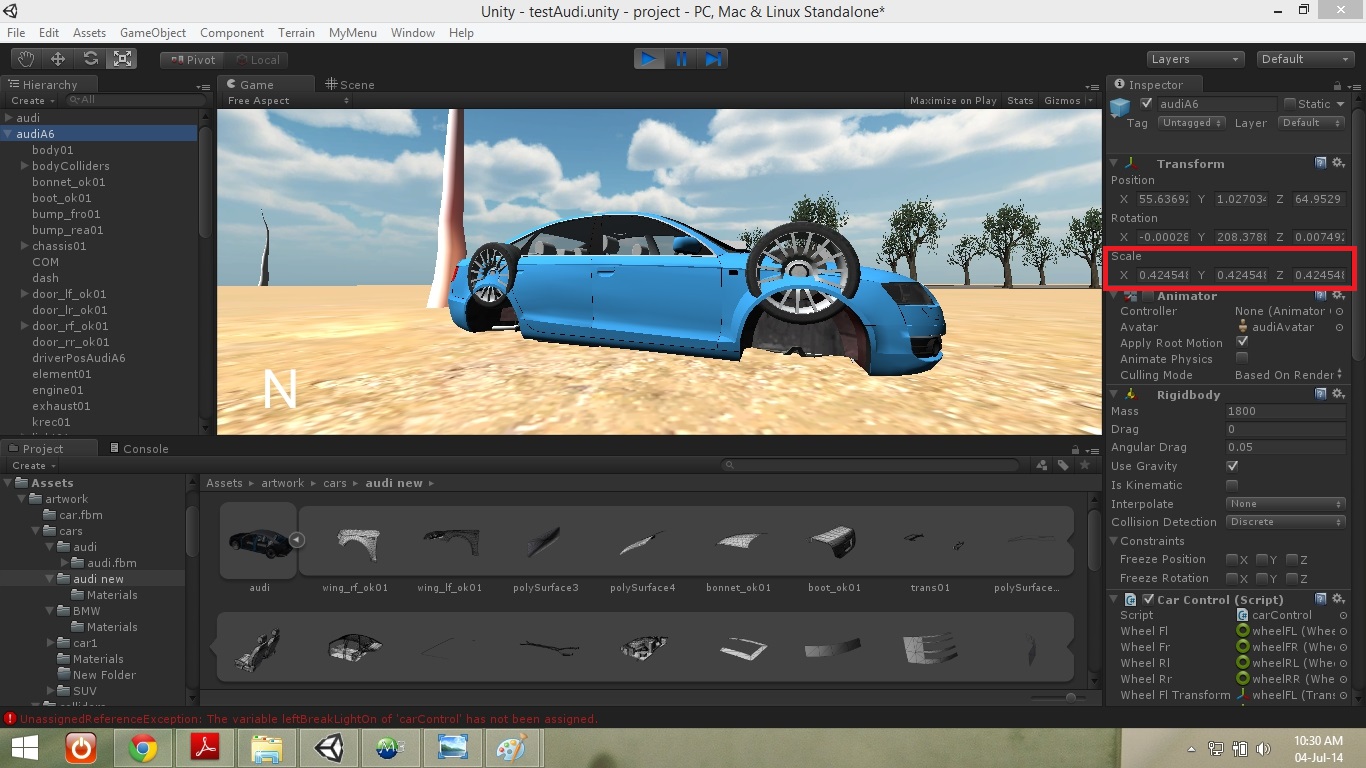1366x768 pixels.
Task: Click the Play button
Action: [x=649, y=59]
